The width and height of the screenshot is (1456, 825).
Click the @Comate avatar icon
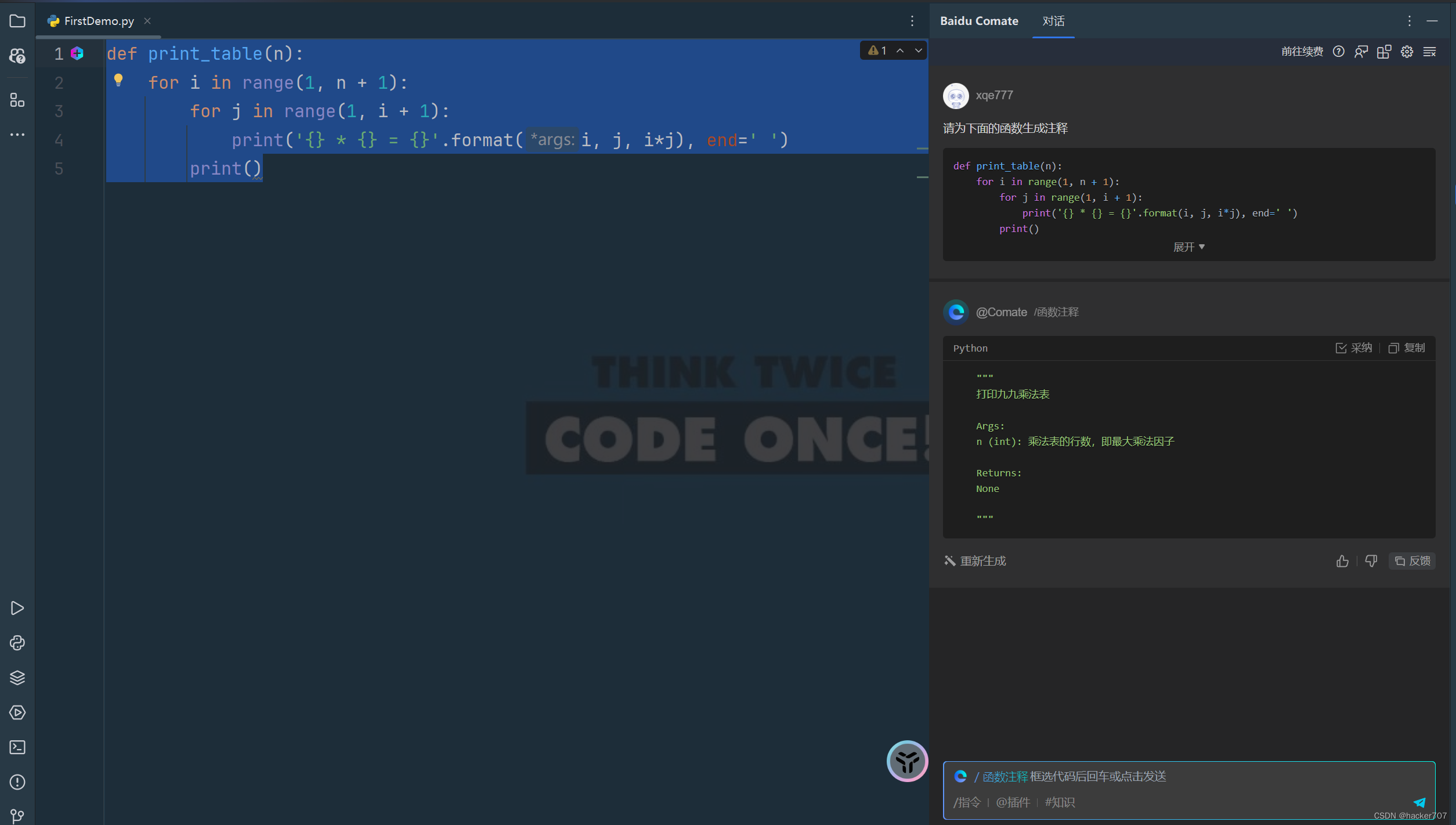pos(956,312)
